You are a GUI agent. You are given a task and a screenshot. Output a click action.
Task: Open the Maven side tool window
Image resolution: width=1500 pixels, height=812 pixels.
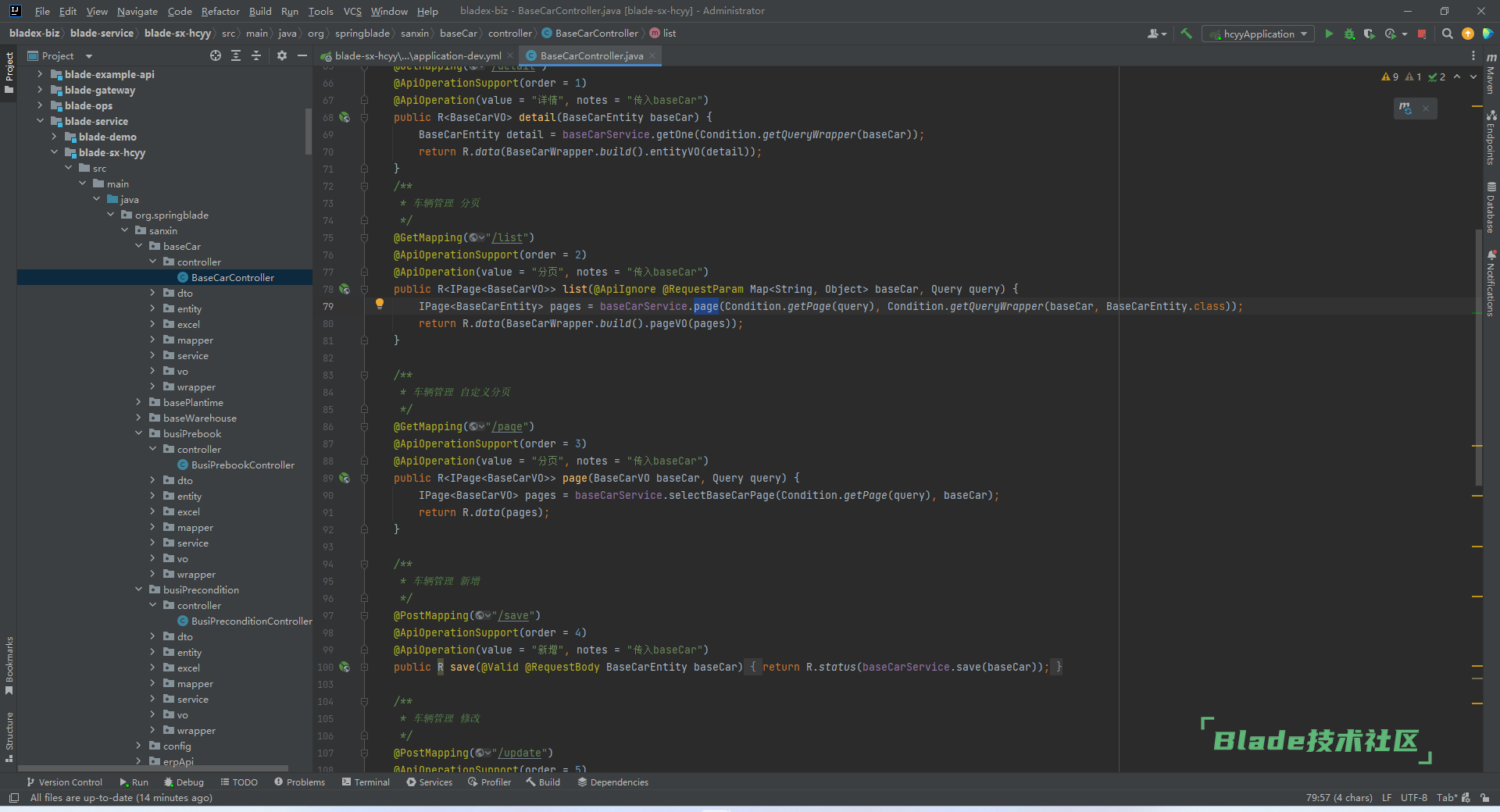coord(1491,73)
